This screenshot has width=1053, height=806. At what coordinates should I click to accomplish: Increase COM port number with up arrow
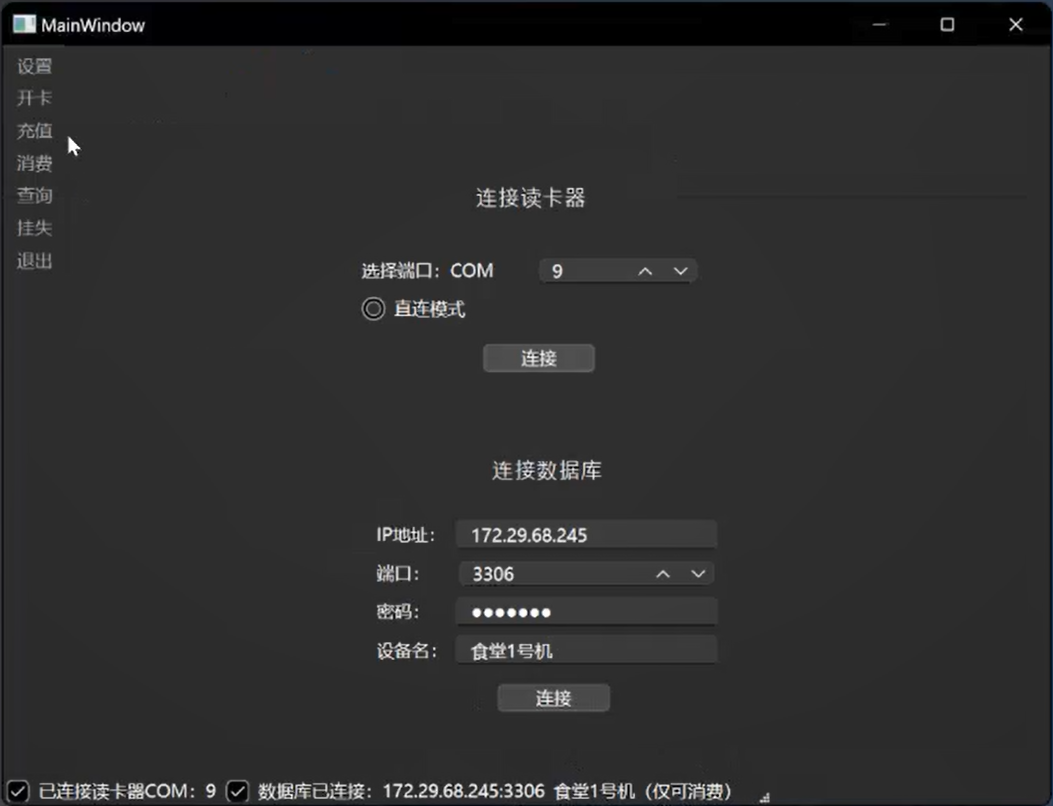pos(645,270)
